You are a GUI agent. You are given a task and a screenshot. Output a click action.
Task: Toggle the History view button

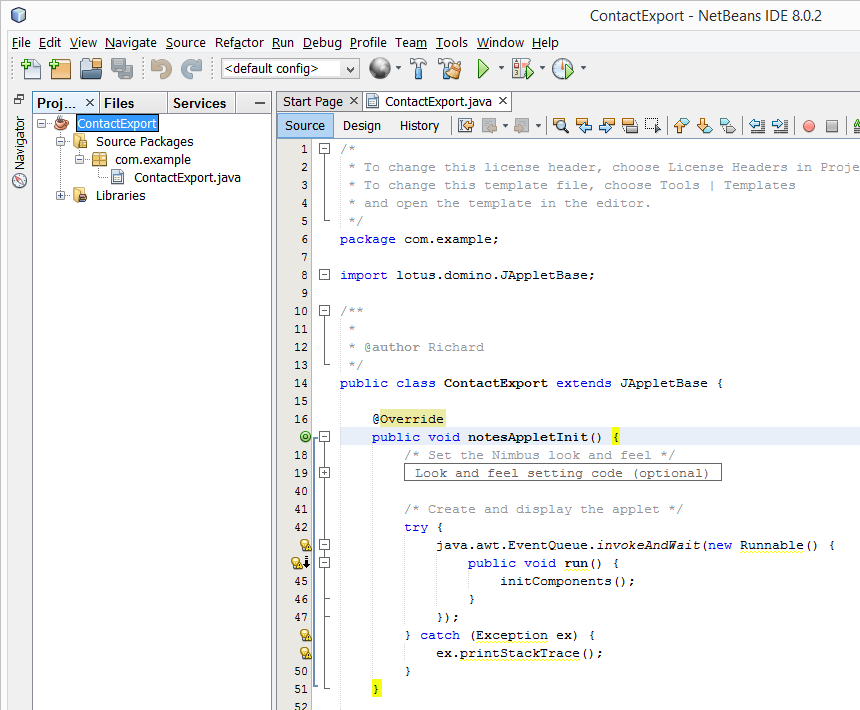419,126
